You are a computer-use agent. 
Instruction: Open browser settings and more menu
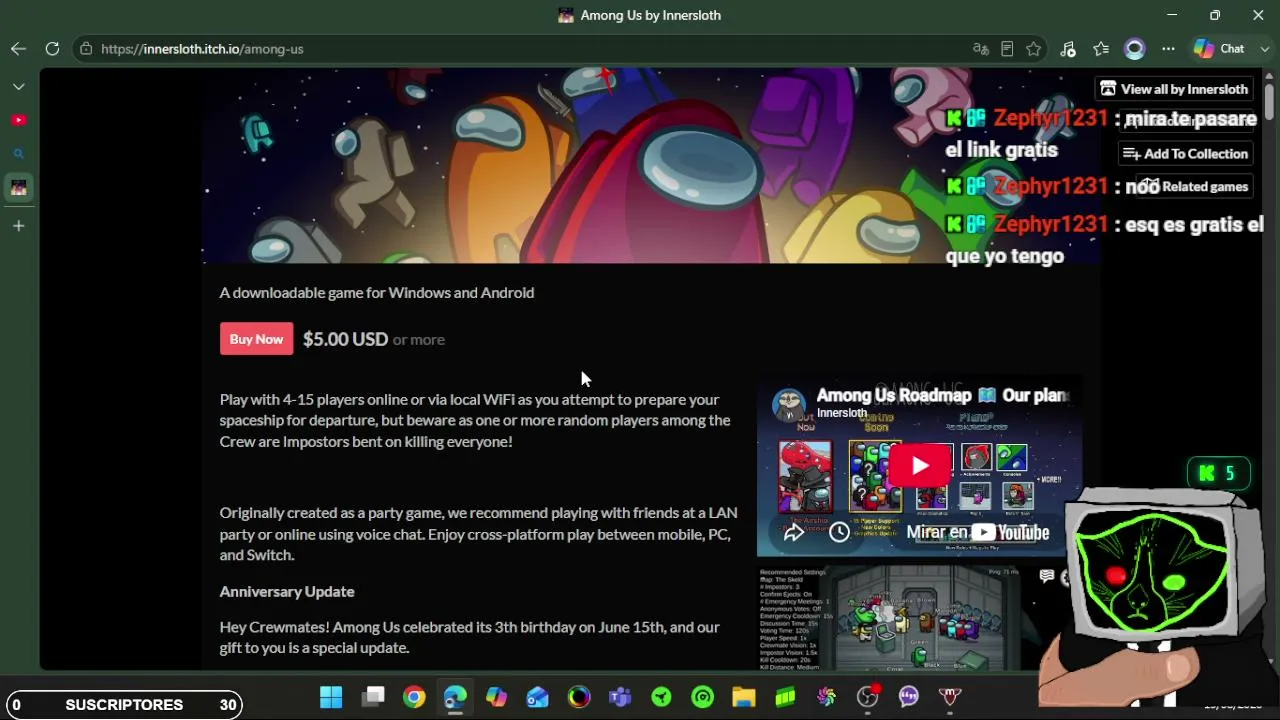(x=1168, y=49)
